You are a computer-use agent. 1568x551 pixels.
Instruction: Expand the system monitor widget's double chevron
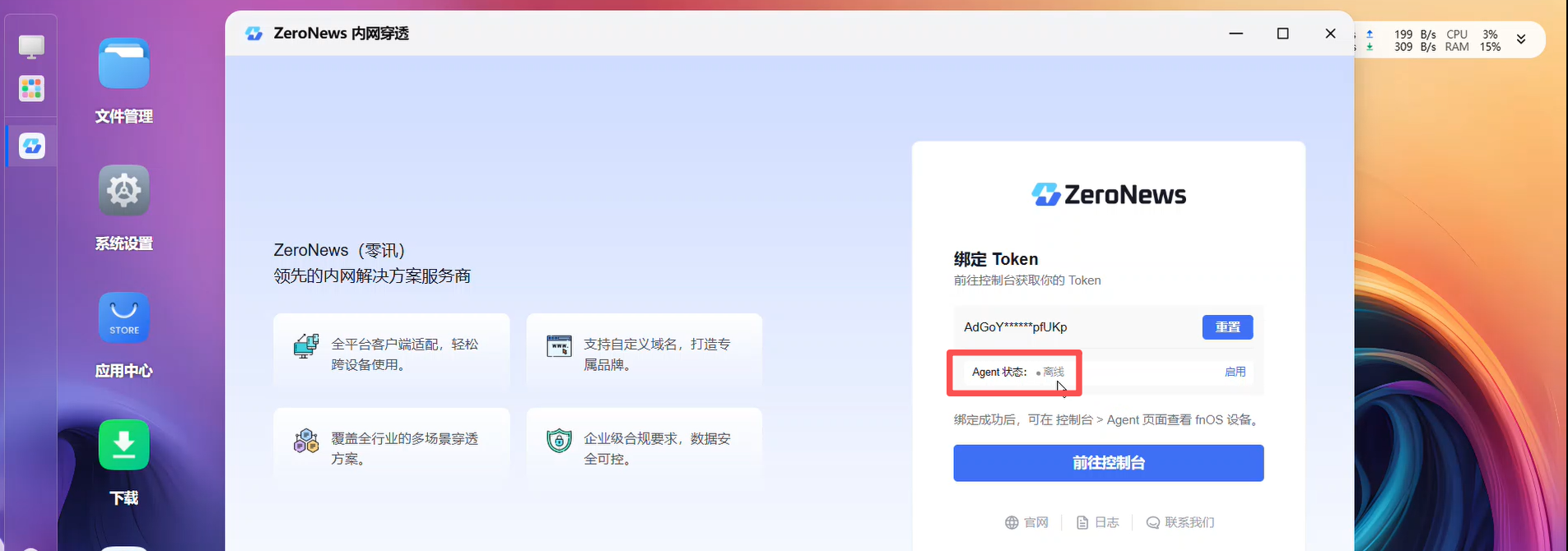[1521, 39]
